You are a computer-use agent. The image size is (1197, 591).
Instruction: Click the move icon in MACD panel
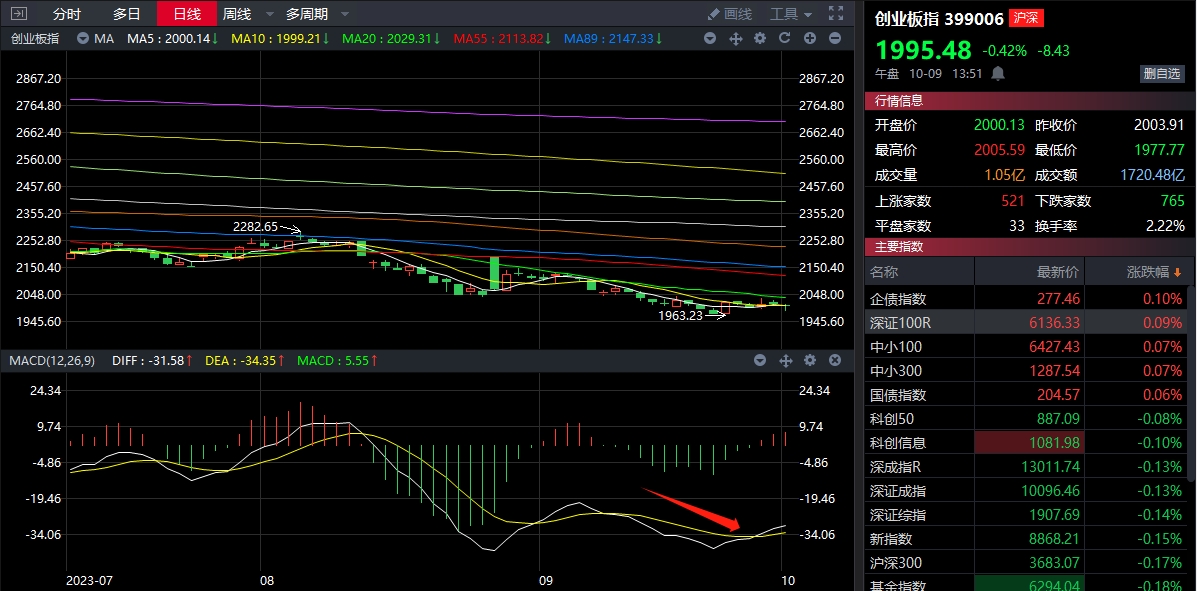[785, 360]
